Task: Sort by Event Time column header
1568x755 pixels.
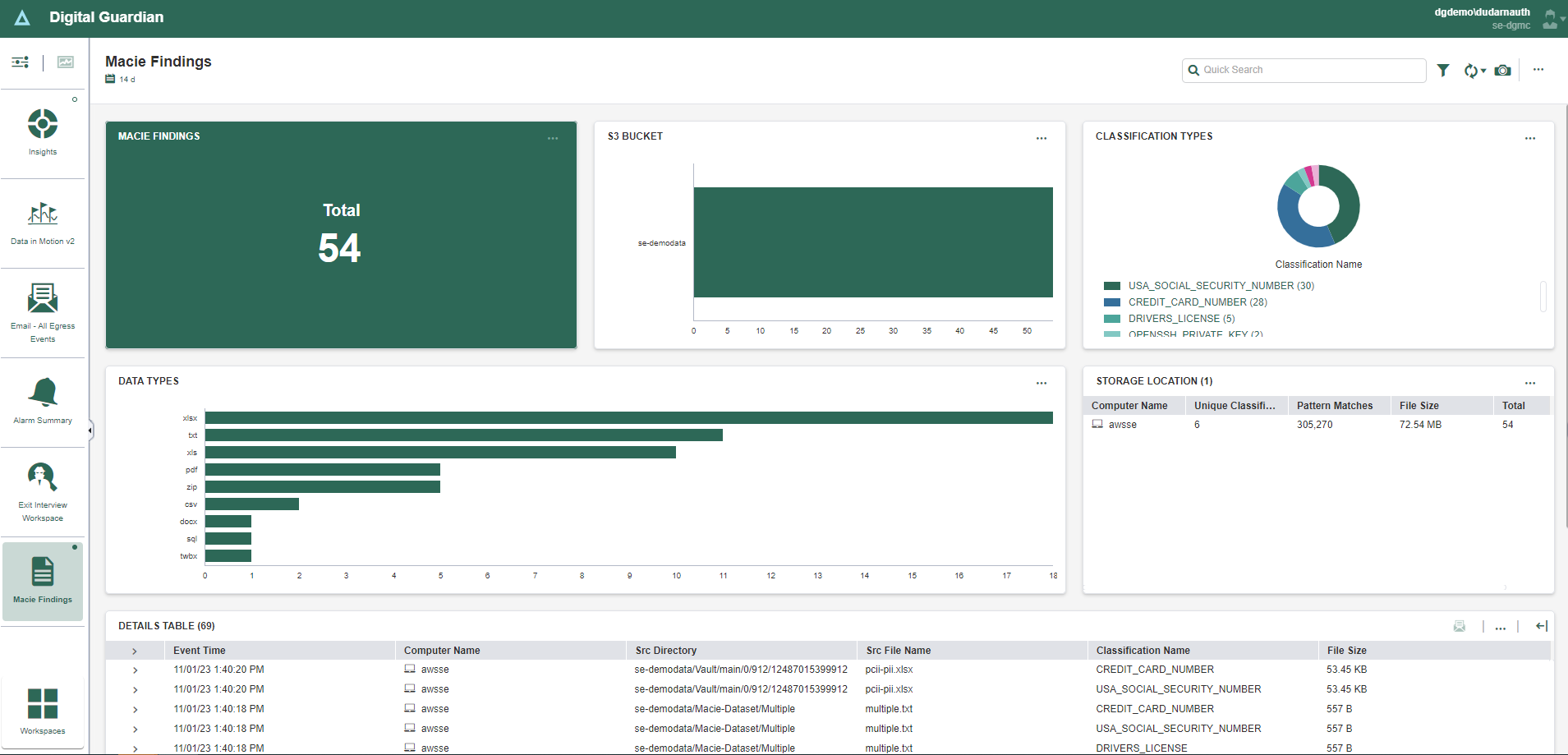Action: [x=200, y=651]
